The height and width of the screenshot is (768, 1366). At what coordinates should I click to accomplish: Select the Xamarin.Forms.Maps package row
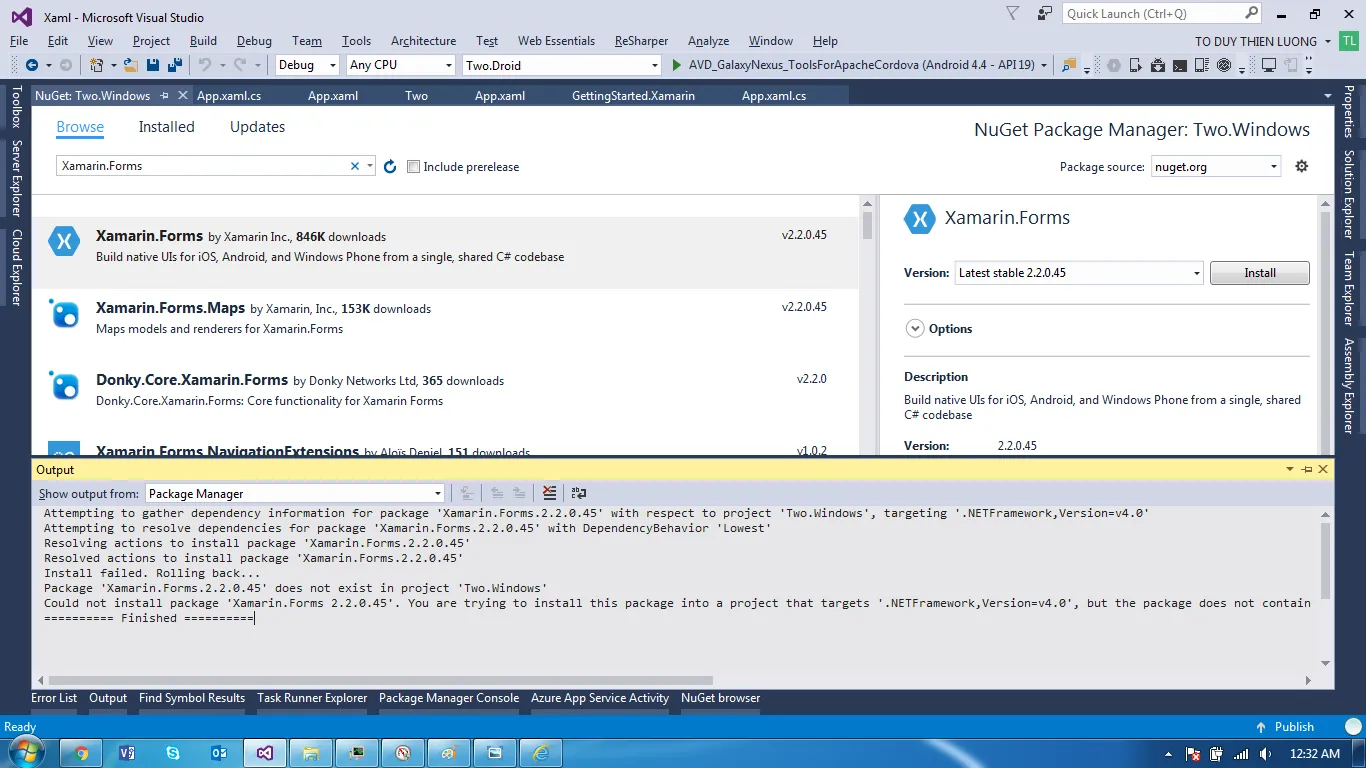coord(445,325)
